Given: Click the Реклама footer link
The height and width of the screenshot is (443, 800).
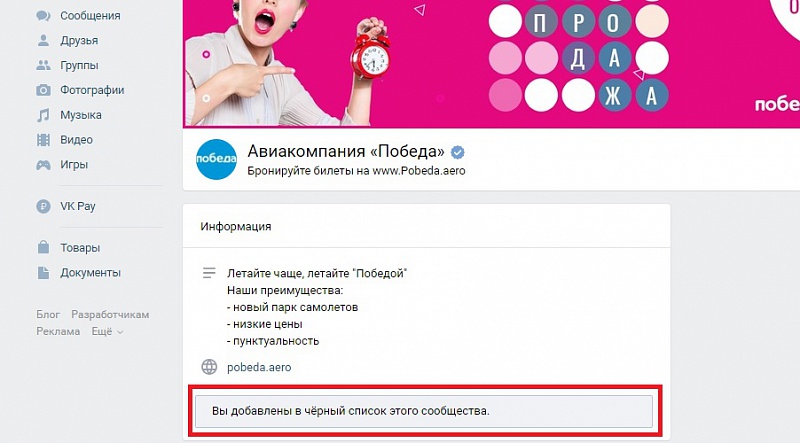Looking at the screenshot, I should pyautogui.click(x=58, y=332).
